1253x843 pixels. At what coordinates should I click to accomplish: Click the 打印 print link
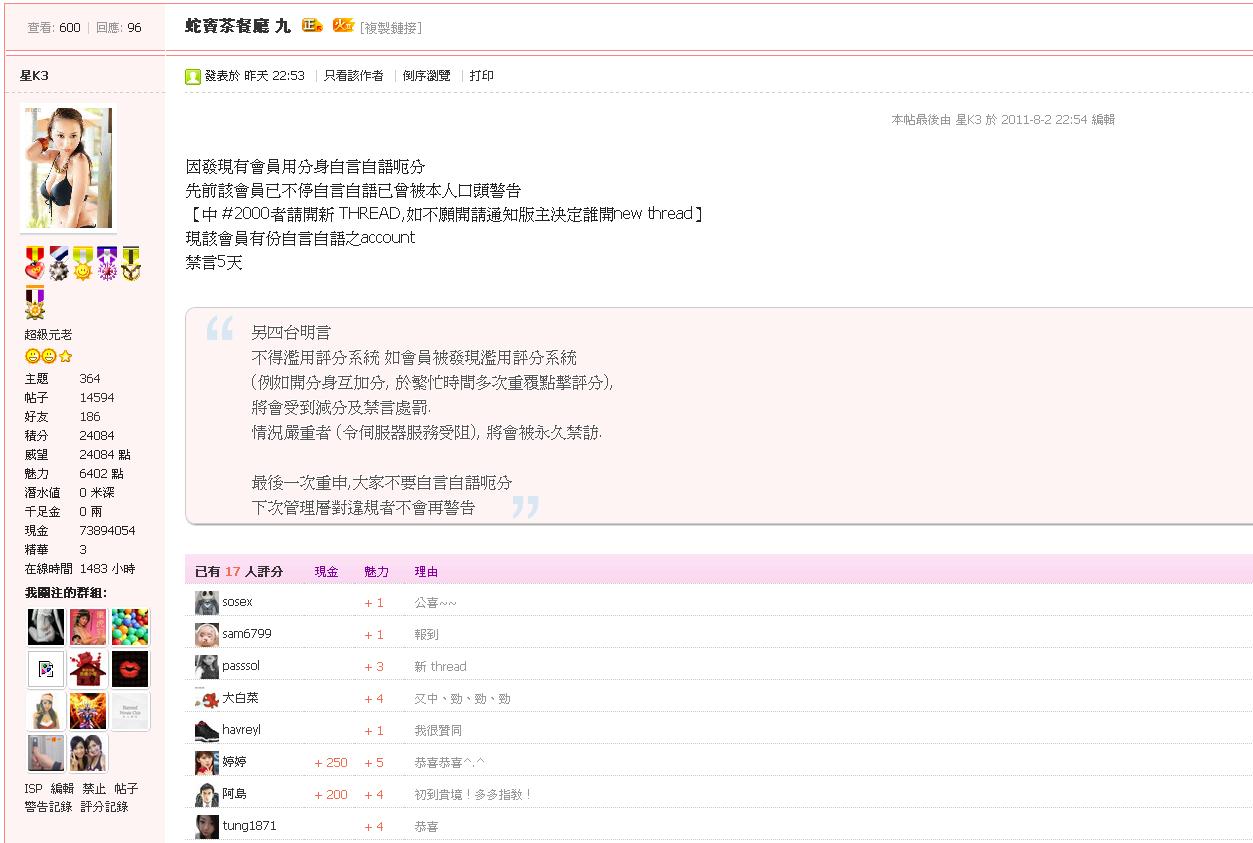pyautogui.click(x=481, y=76)
